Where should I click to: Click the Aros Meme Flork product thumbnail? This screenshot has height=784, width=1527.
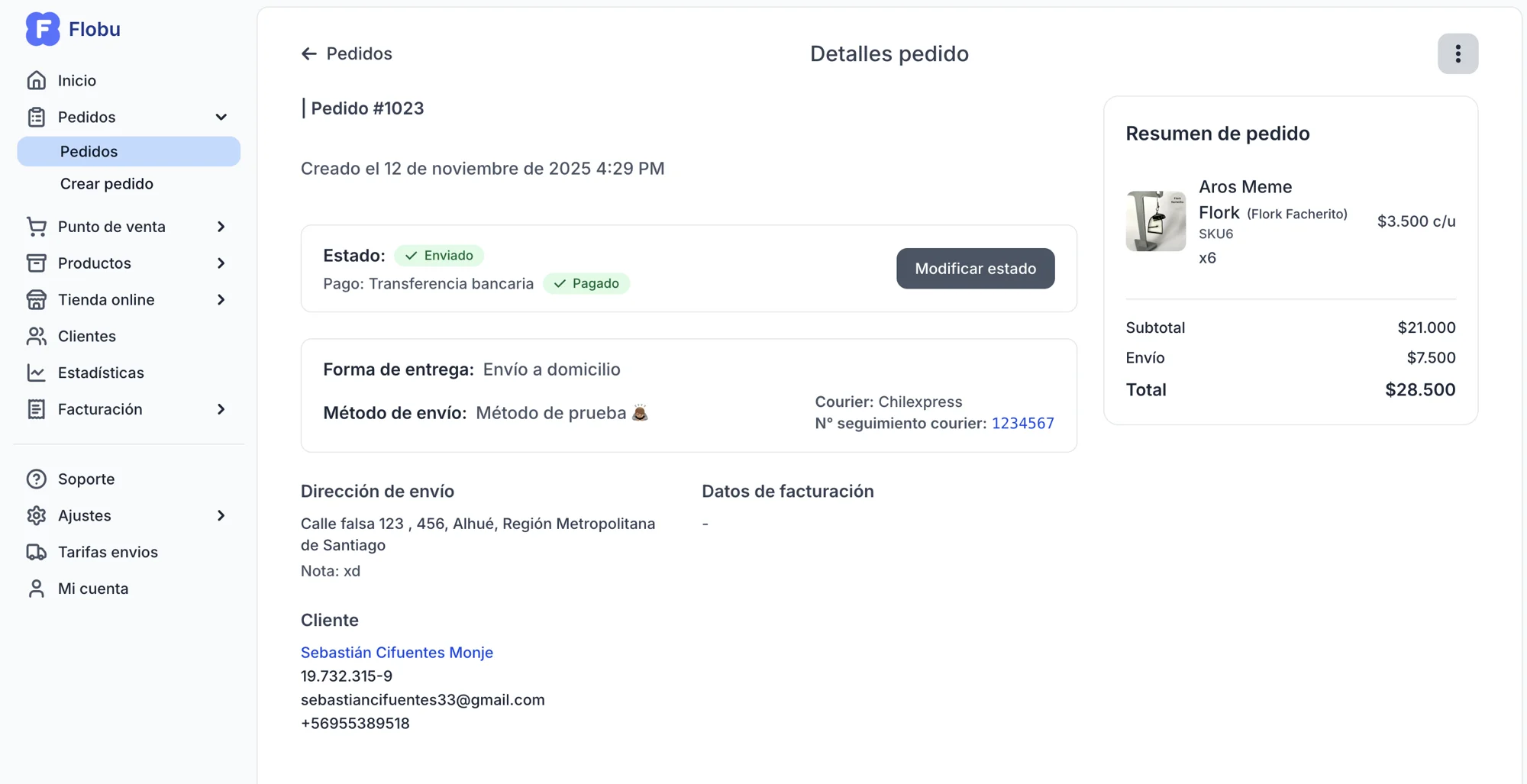point(1155,221)
